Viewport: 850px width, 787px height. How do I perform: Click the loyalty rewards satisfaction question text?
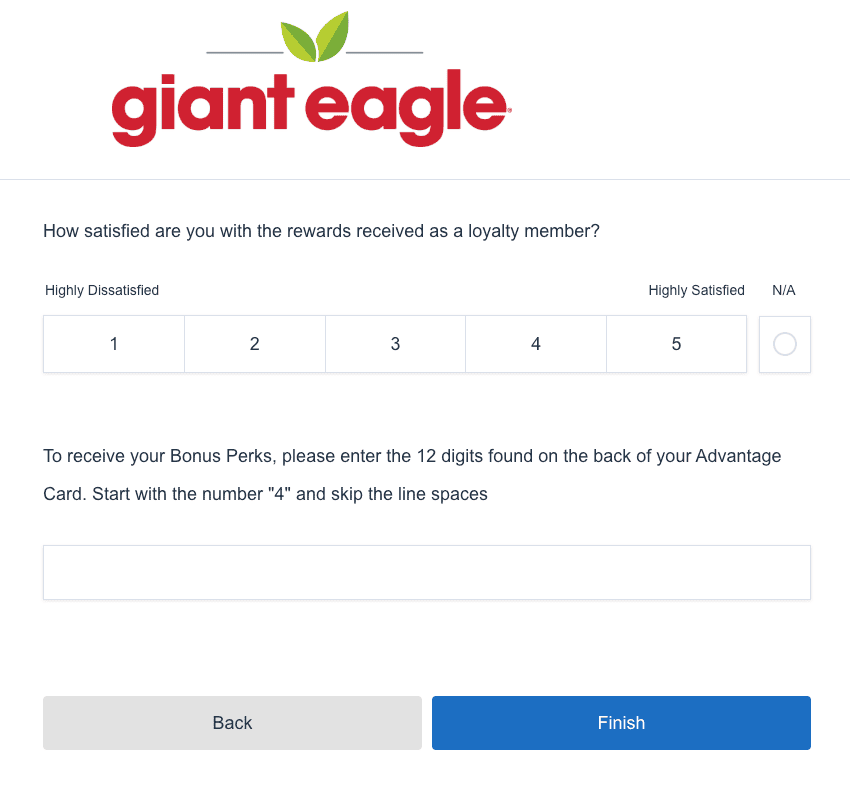pos(321,232)
